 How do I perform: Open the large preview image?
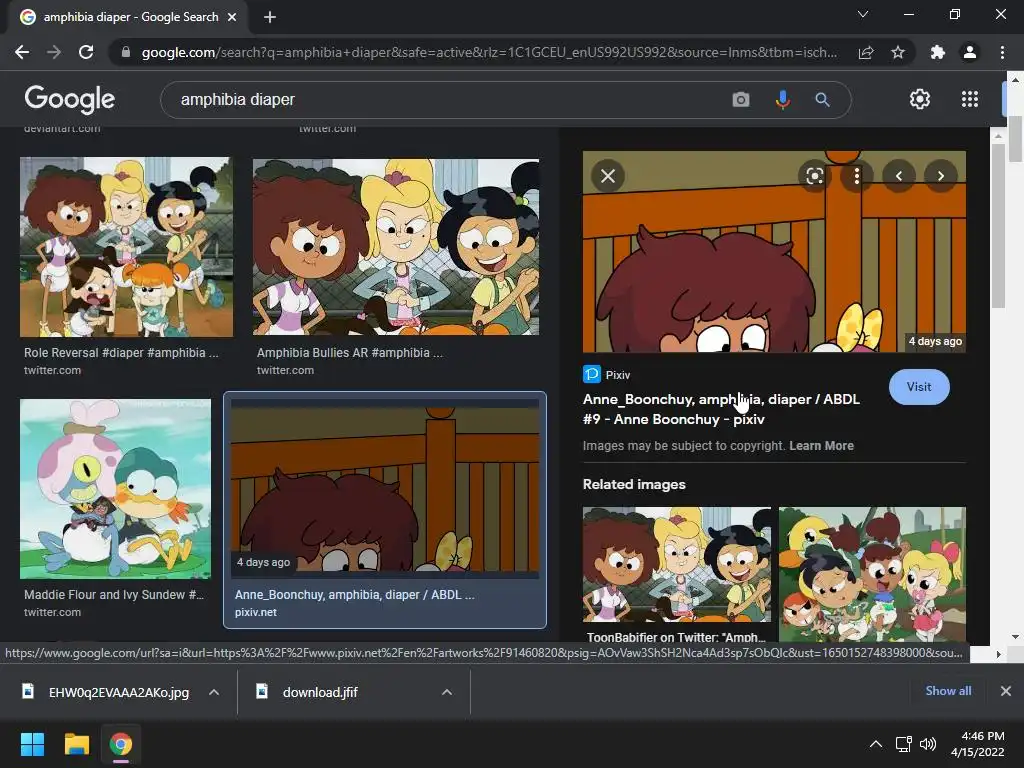(774, 251)
